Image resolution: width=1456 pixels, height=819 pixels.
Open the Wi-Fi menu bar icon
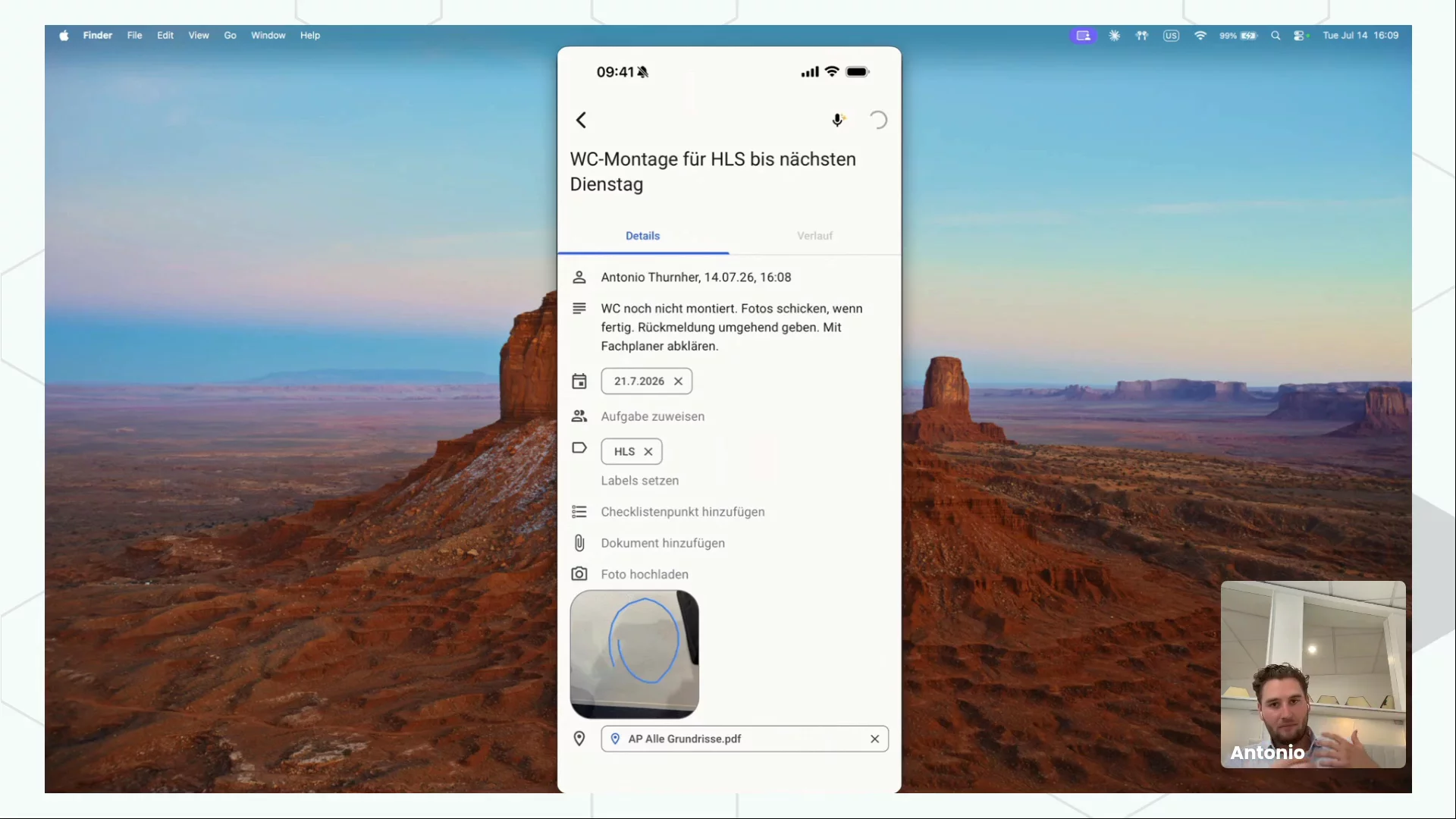pos(1200,36)
